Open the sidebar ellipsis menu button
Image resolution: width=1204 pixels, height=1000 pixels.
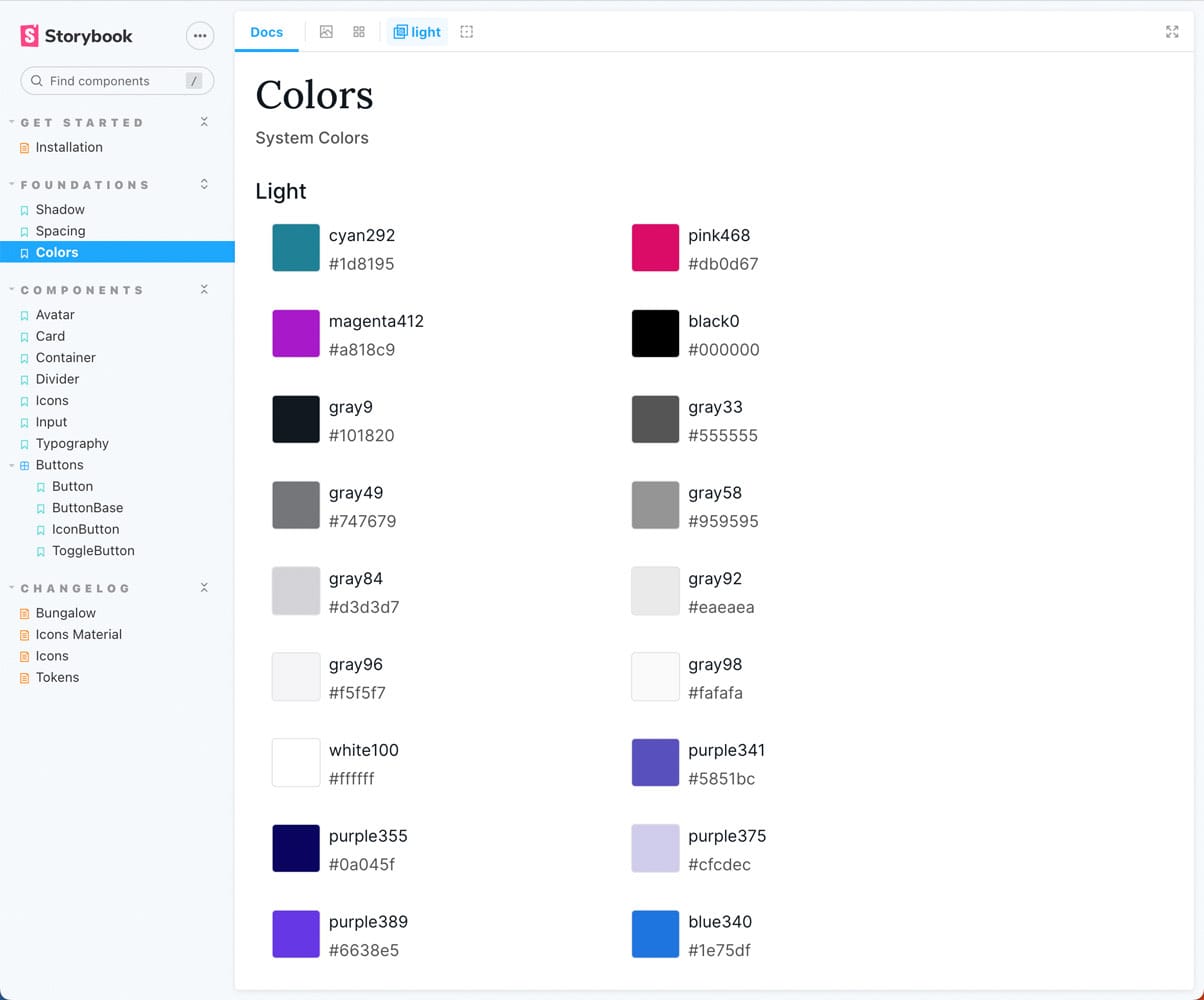click(x=200, y=36)
